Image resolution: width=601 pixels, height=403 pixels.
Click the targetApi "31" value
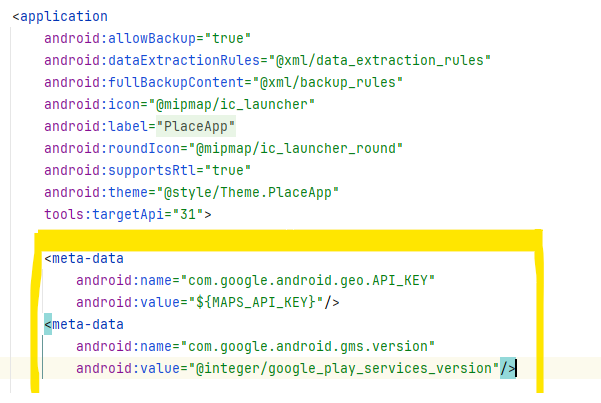pyautogui.click(x=188, y=214)
